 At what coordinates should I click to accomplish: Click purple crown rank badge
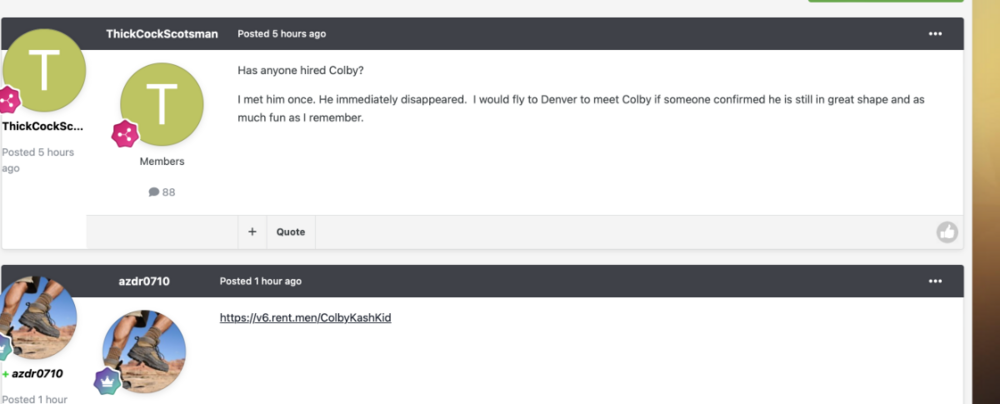[107, 381]
